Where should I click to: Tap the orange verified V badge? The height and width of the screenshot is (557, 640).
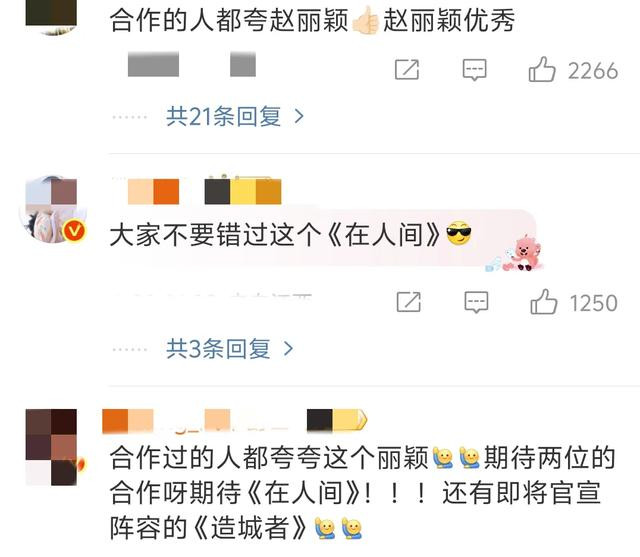click(74, 231)
